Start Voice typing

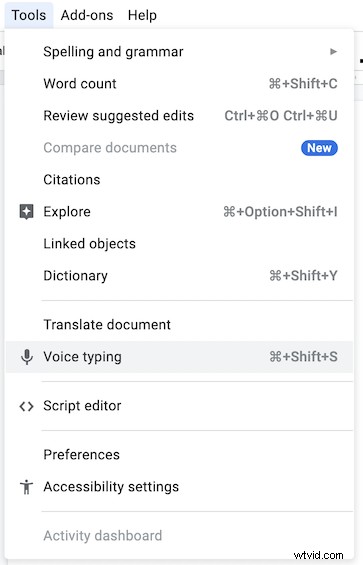coord(179,357)
